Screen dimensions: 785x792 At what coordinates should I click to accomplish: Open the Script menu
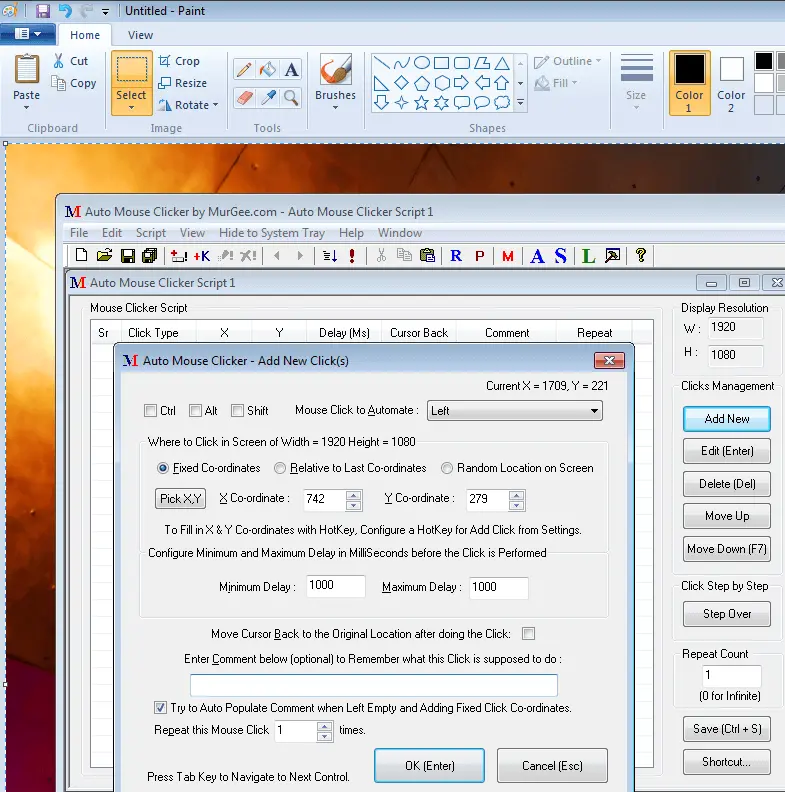tap(150, 233)
